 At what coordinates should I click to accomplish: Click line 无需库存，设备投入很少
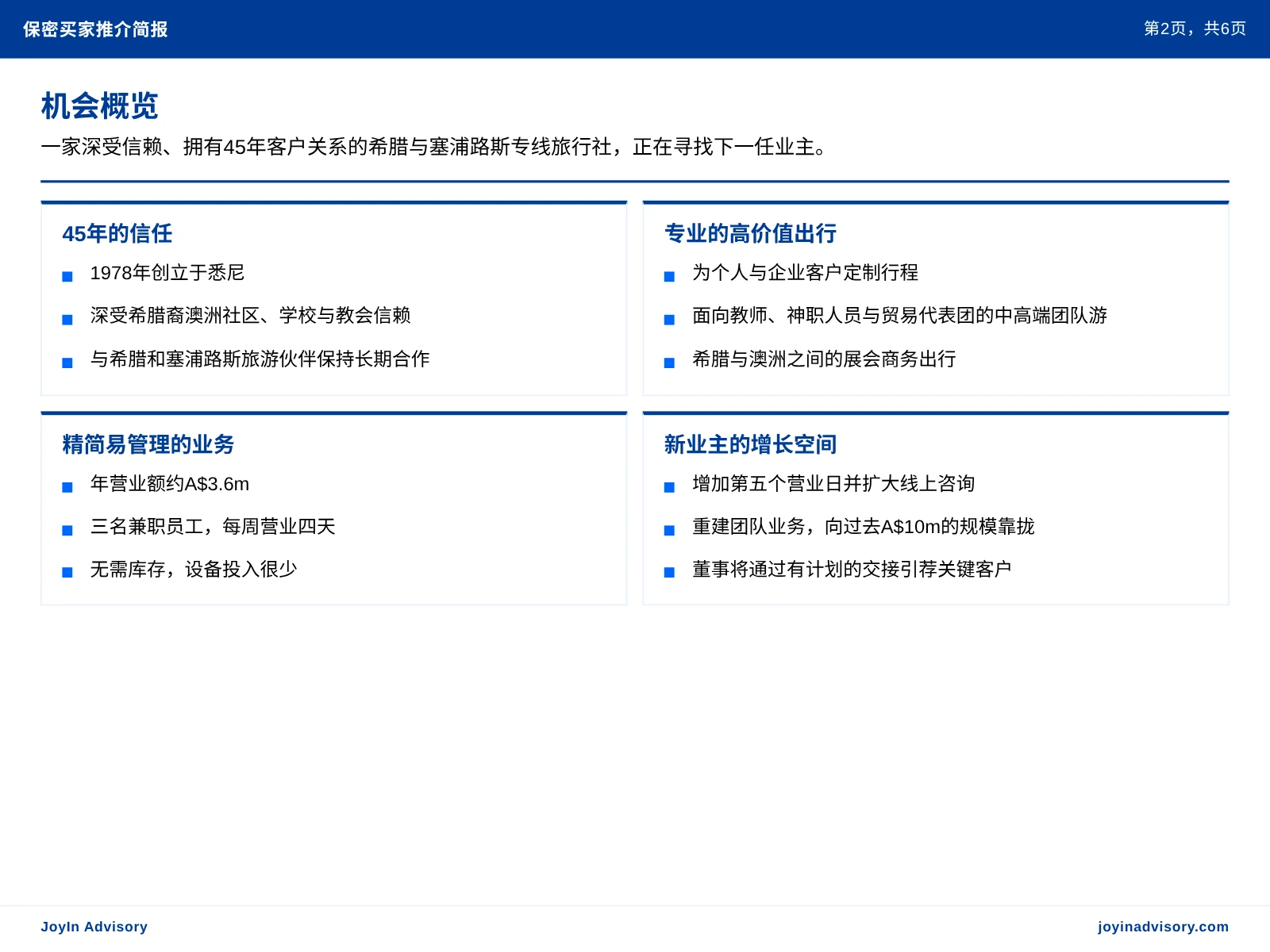click(x=194, y=570)
